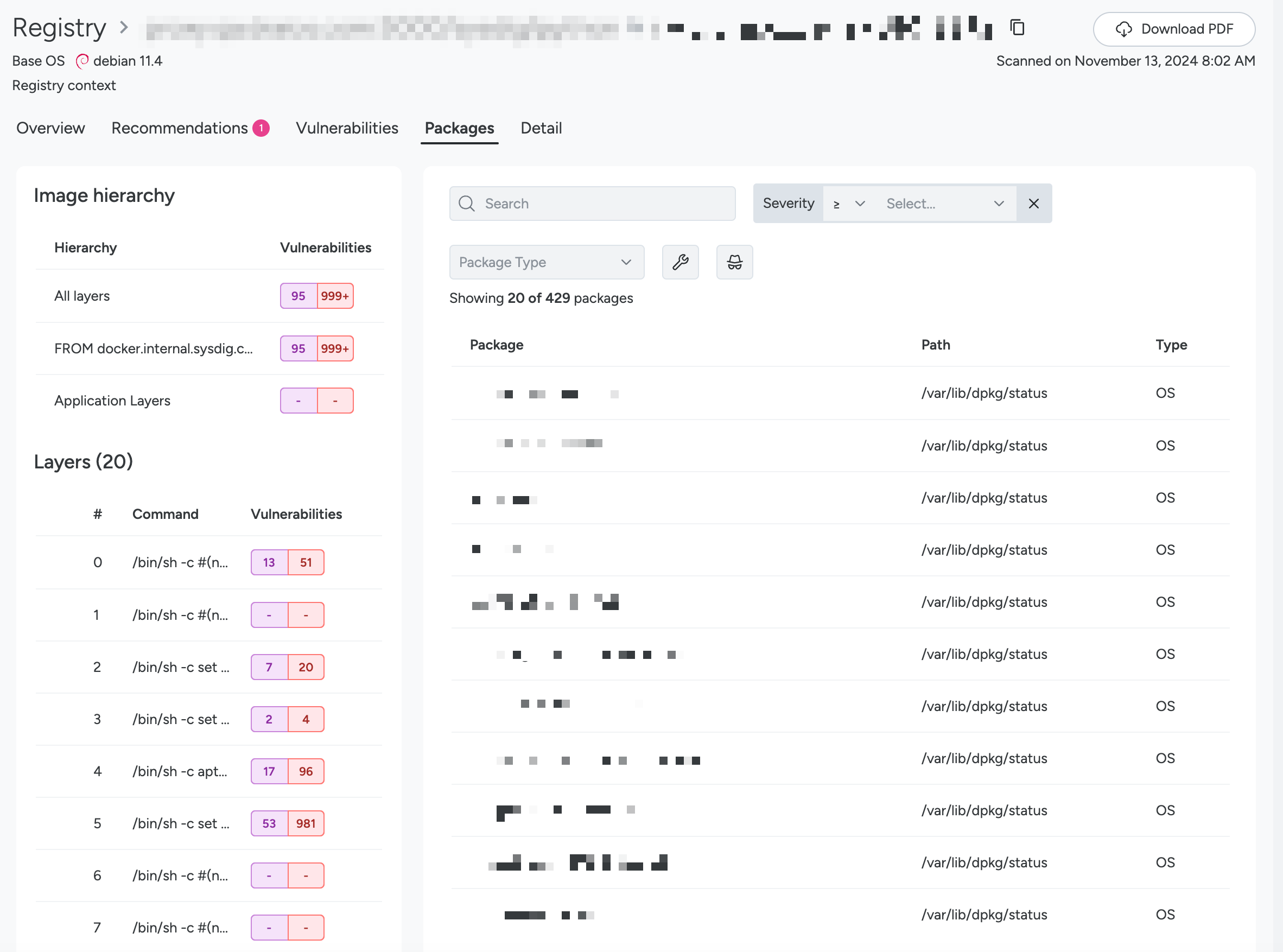Open the Detail tab
The image size is (1283, 952).
[x=541, y=128]
